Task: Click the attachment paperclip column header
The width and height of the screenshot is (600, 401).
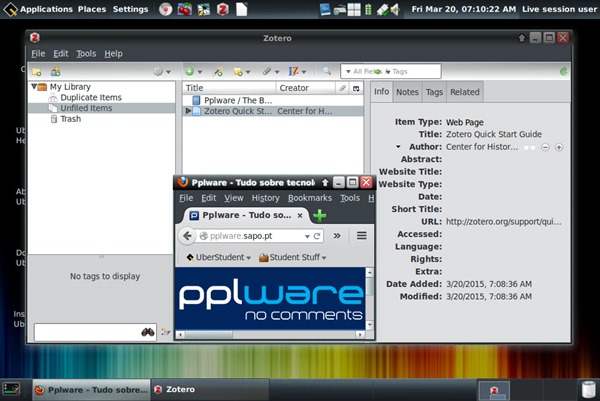Action: 342,88
